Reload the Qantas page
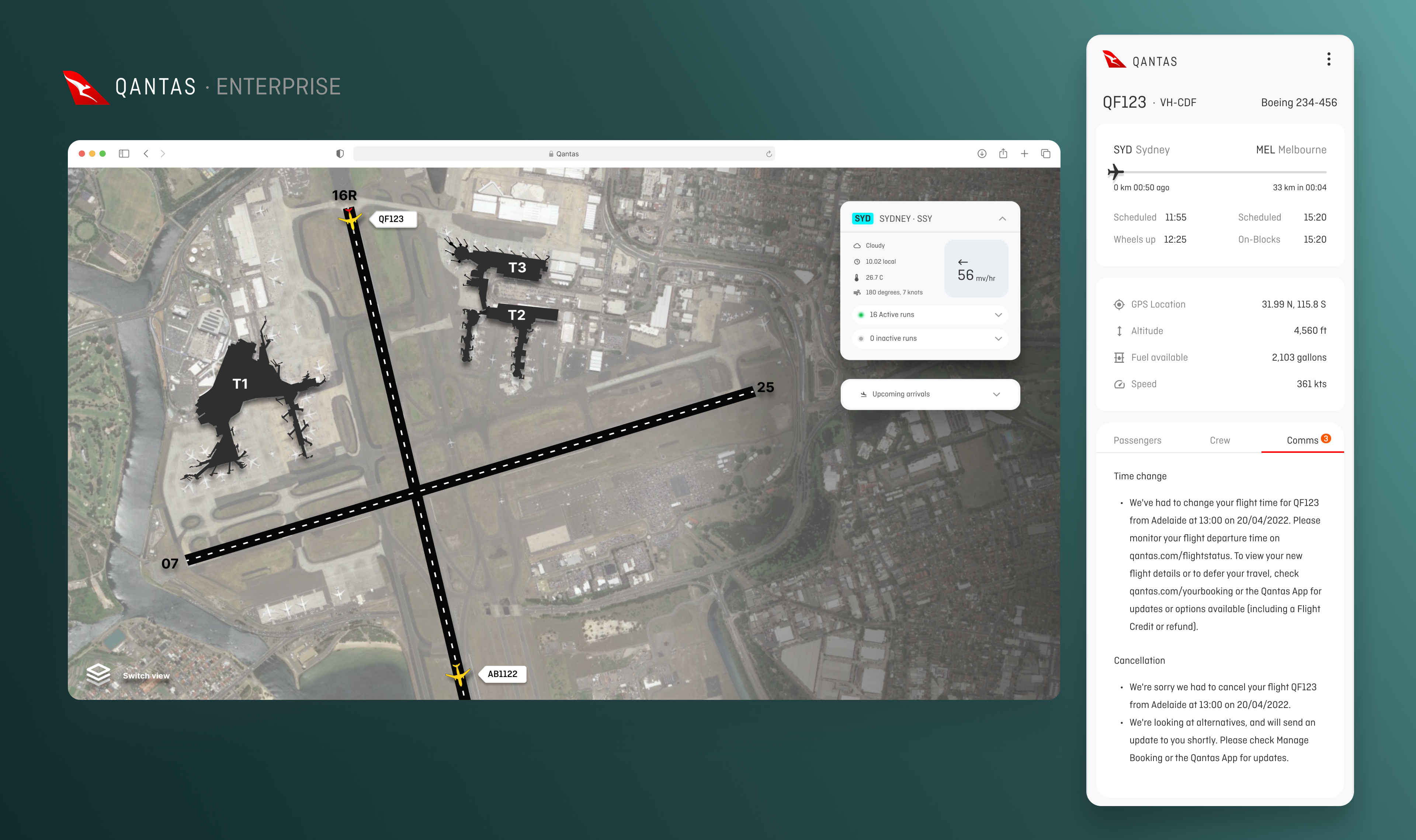Viewport: 1416px width, 840px height. click(x=768, y=154)
